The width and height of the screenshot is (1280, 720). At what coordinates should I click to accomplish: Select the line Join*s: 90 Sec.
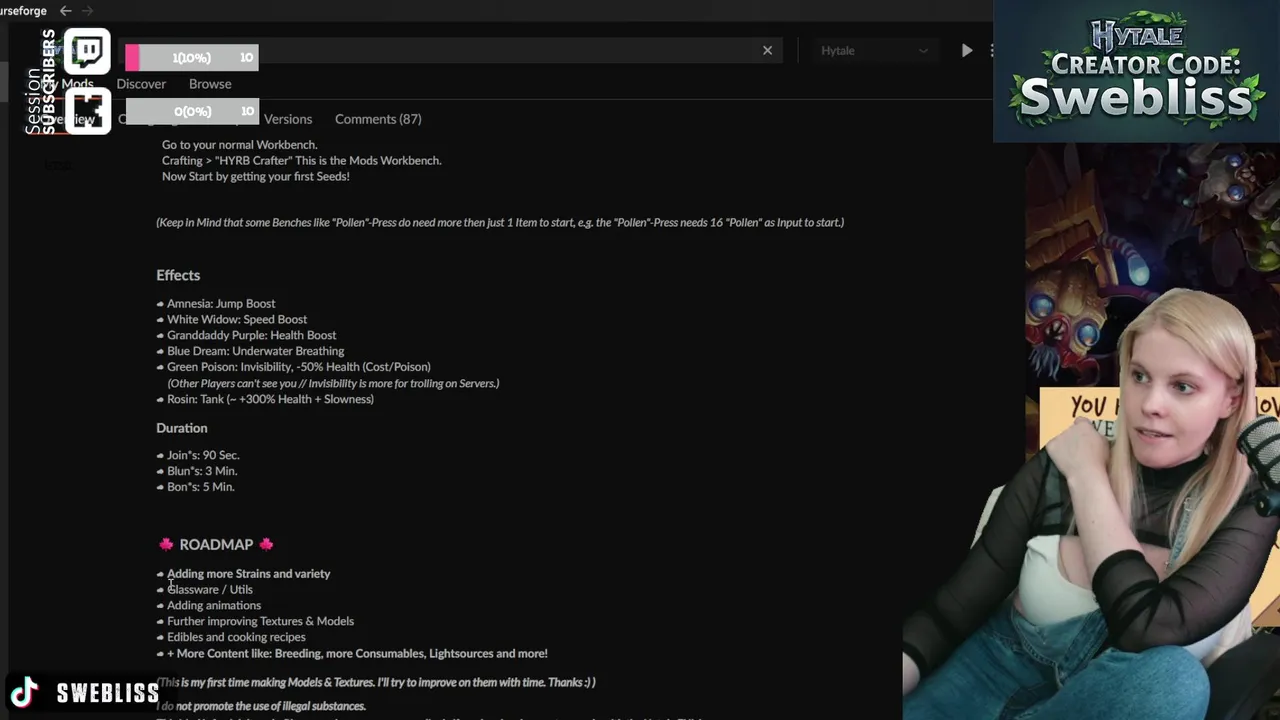203,455
